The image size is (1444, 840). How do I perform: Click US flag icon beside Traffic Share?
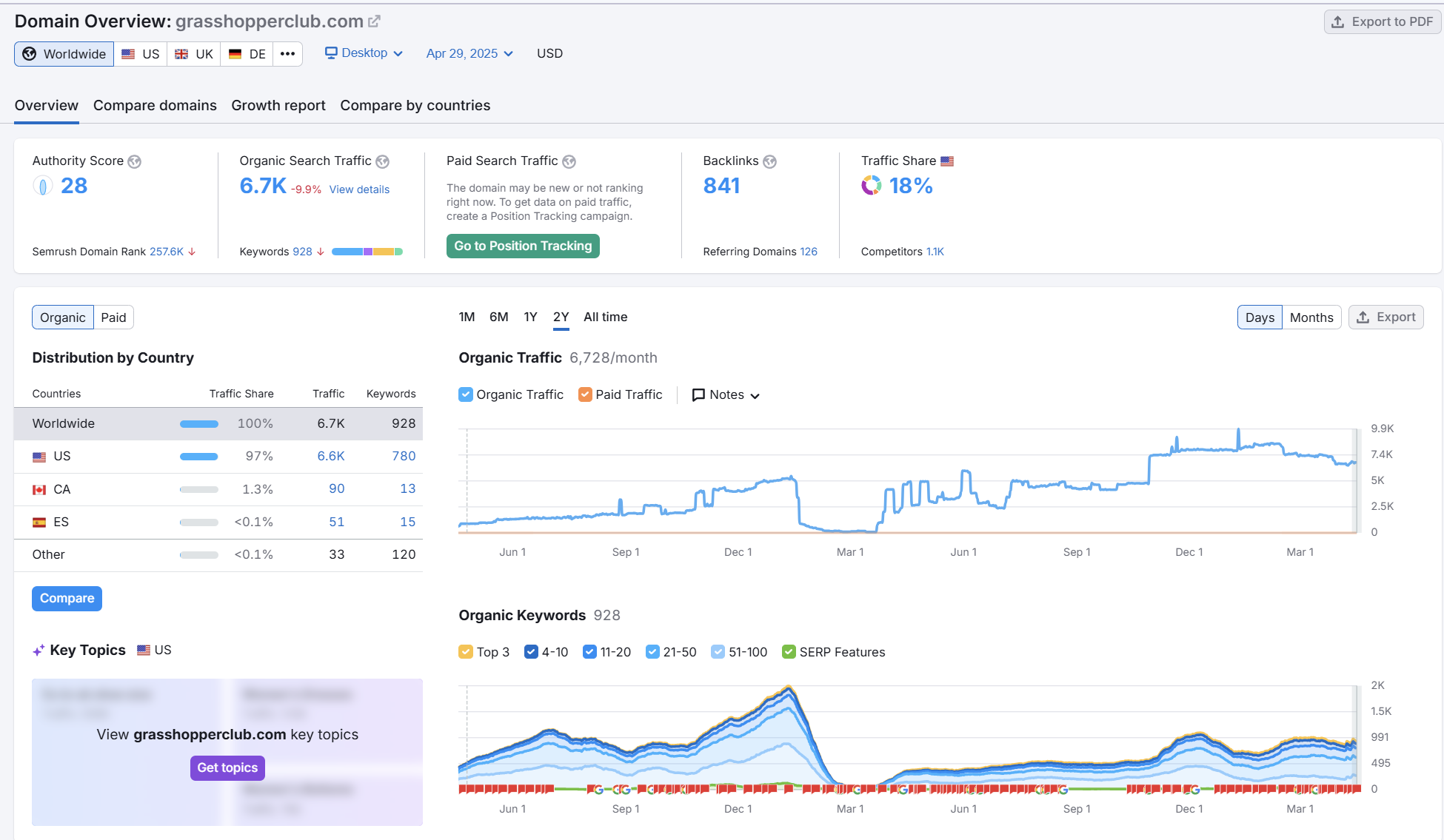pyautogui.click(x=947, y=161)
